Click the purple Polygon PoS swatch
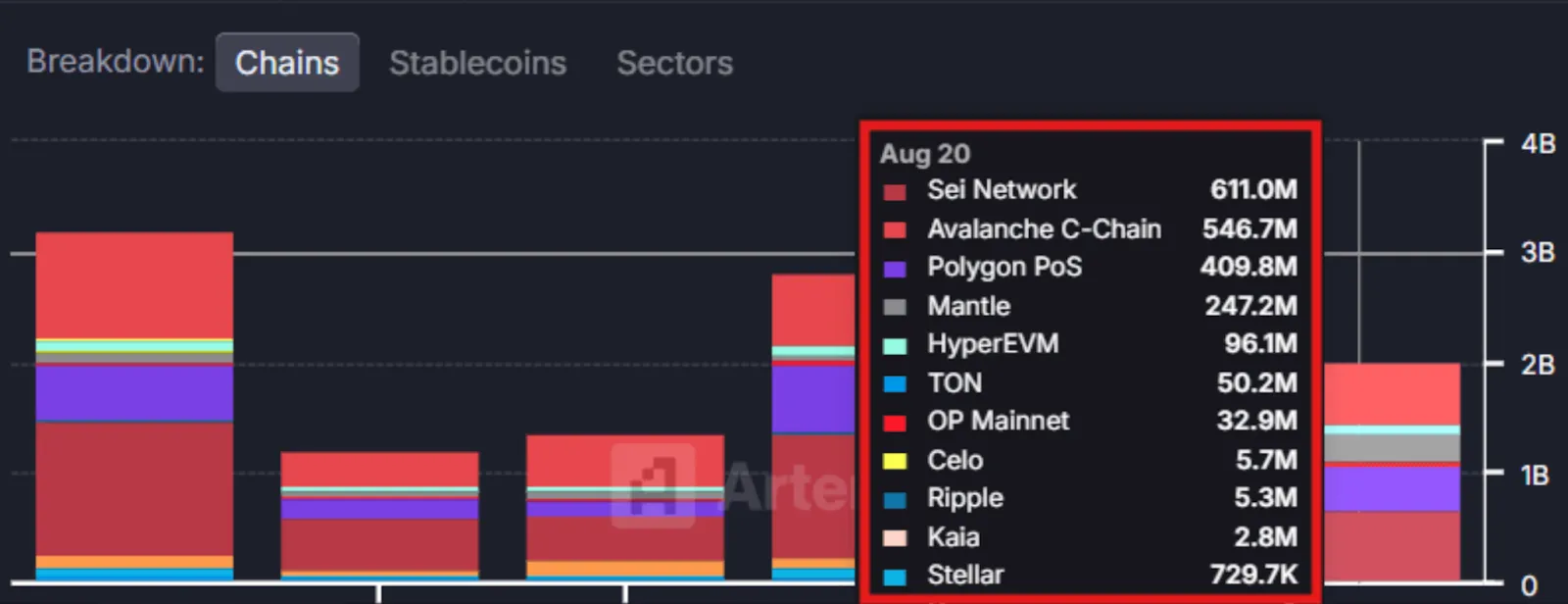Screen dimensions: 1568x604 click(895, 269)
